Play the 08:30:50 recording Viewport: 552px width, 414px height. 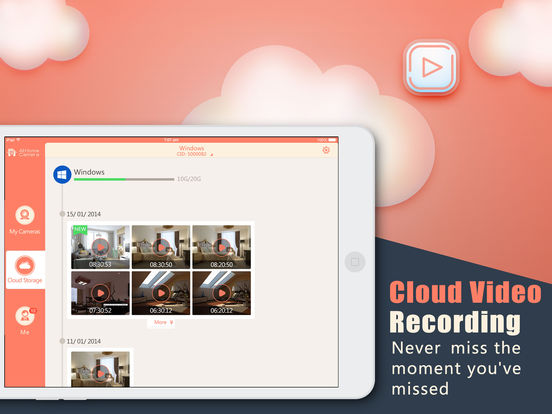pyautogui.click(x=161, y=247)
